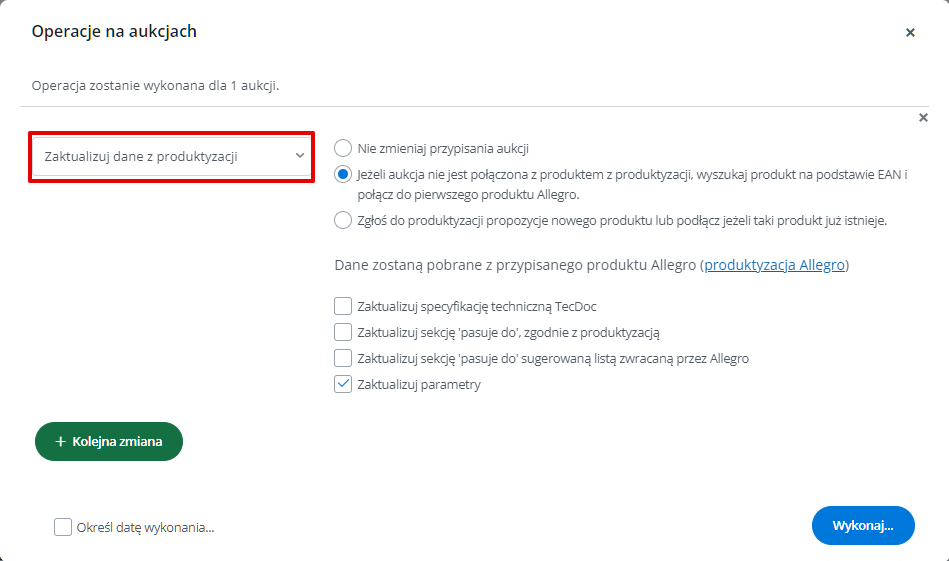Select radio for searching product by EAN

(x=343, y=174)
